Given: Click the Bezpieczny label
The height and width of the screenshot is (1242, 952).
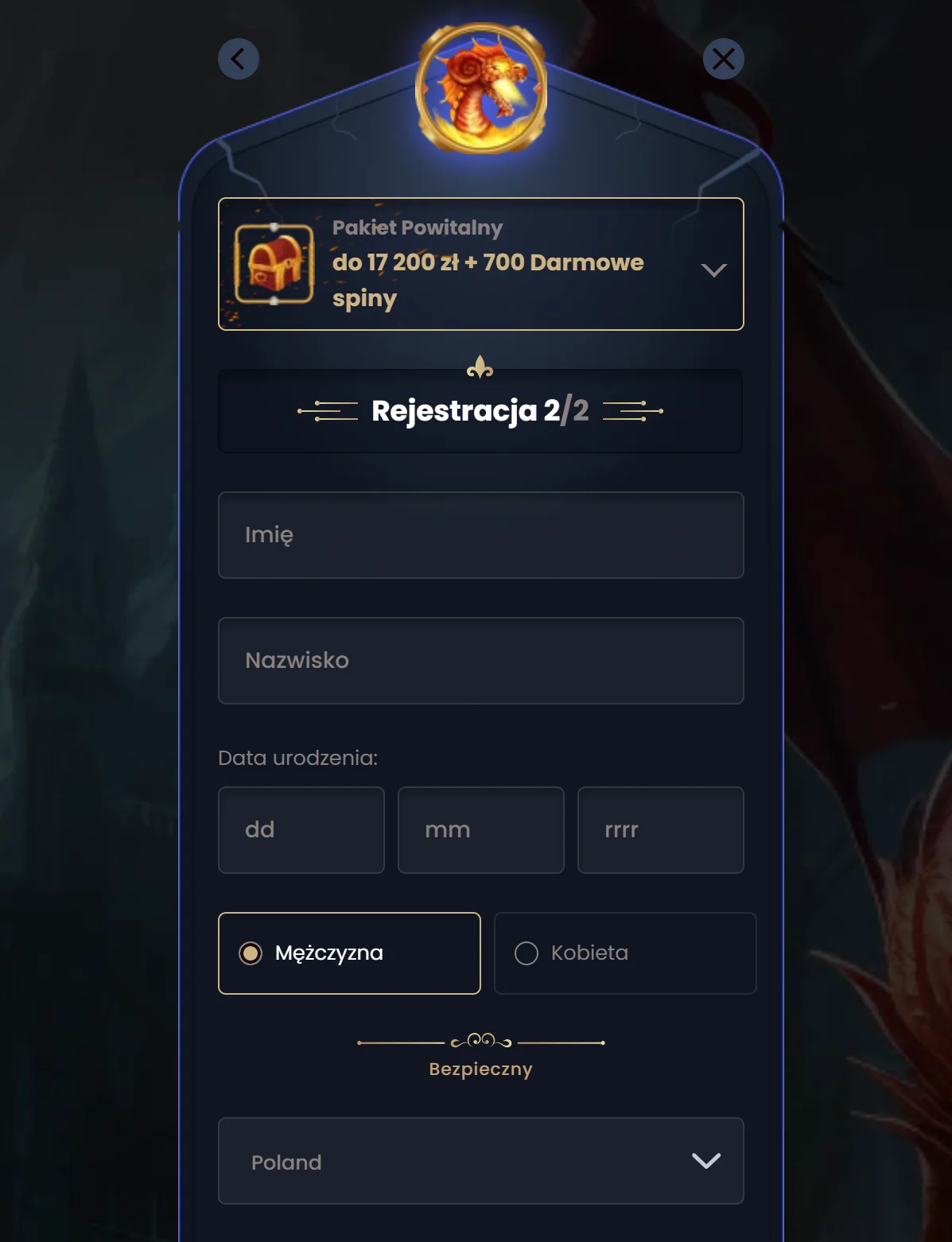Looking at the screenshot, I should (480, 1069).
